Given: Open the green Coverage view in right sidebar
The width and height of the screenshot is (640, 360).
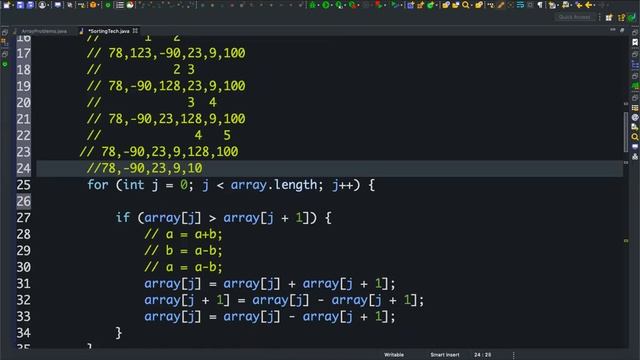Looking at the screenshot, I should tap(635, 86).
